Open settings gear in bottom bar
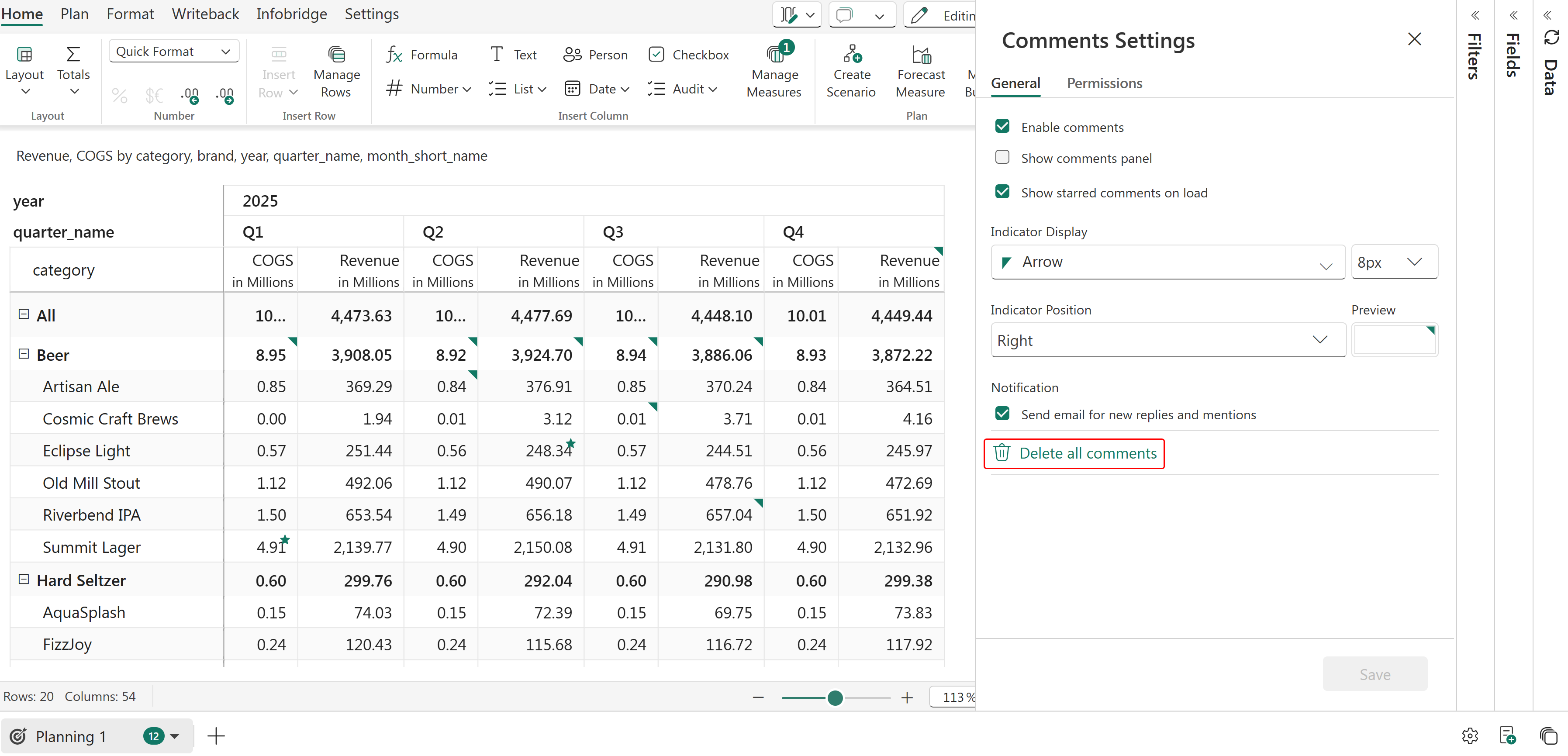Screen dimensions: 1568x756 click(1469, 736)
